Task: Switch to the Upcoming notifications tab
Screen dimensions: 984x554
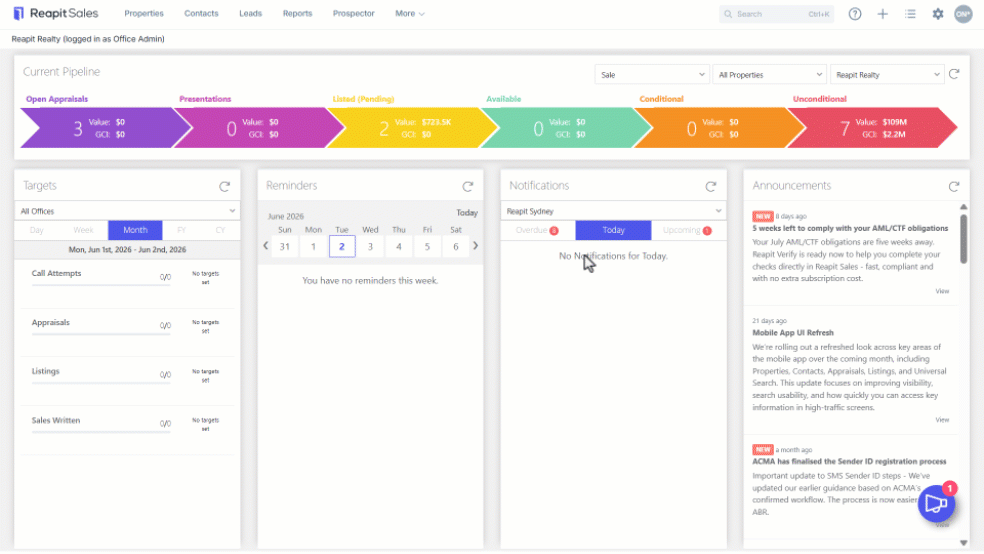Action: [688, 230]
